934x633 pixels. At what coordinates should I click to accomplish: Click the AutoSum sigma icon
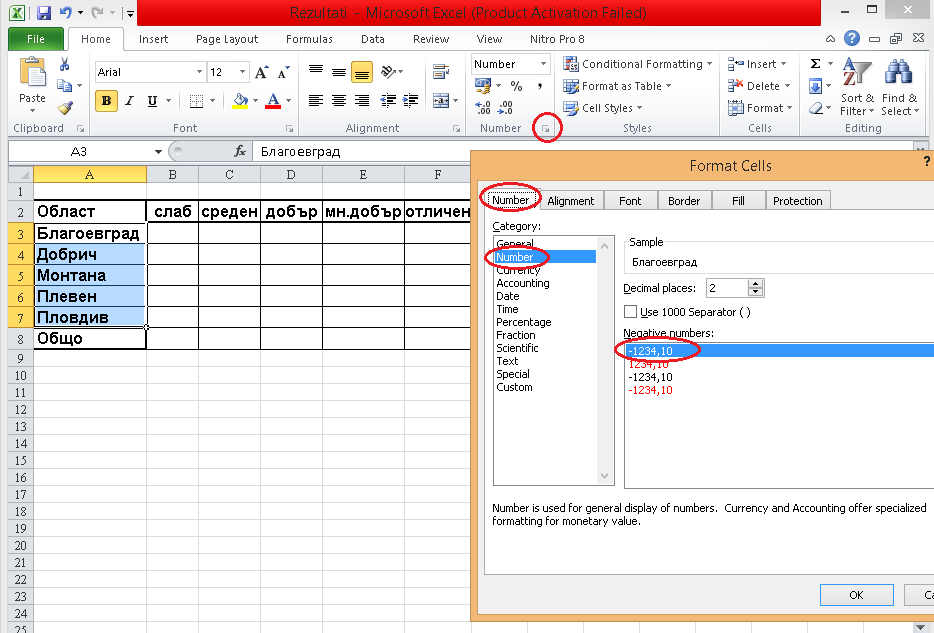815,64
